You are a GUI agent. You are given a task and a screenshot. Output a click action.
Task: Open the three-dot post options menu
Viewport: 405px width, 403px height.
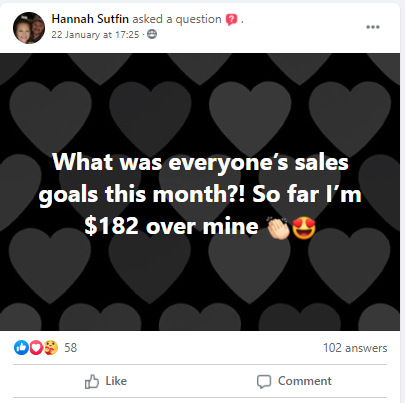point(373,27)
